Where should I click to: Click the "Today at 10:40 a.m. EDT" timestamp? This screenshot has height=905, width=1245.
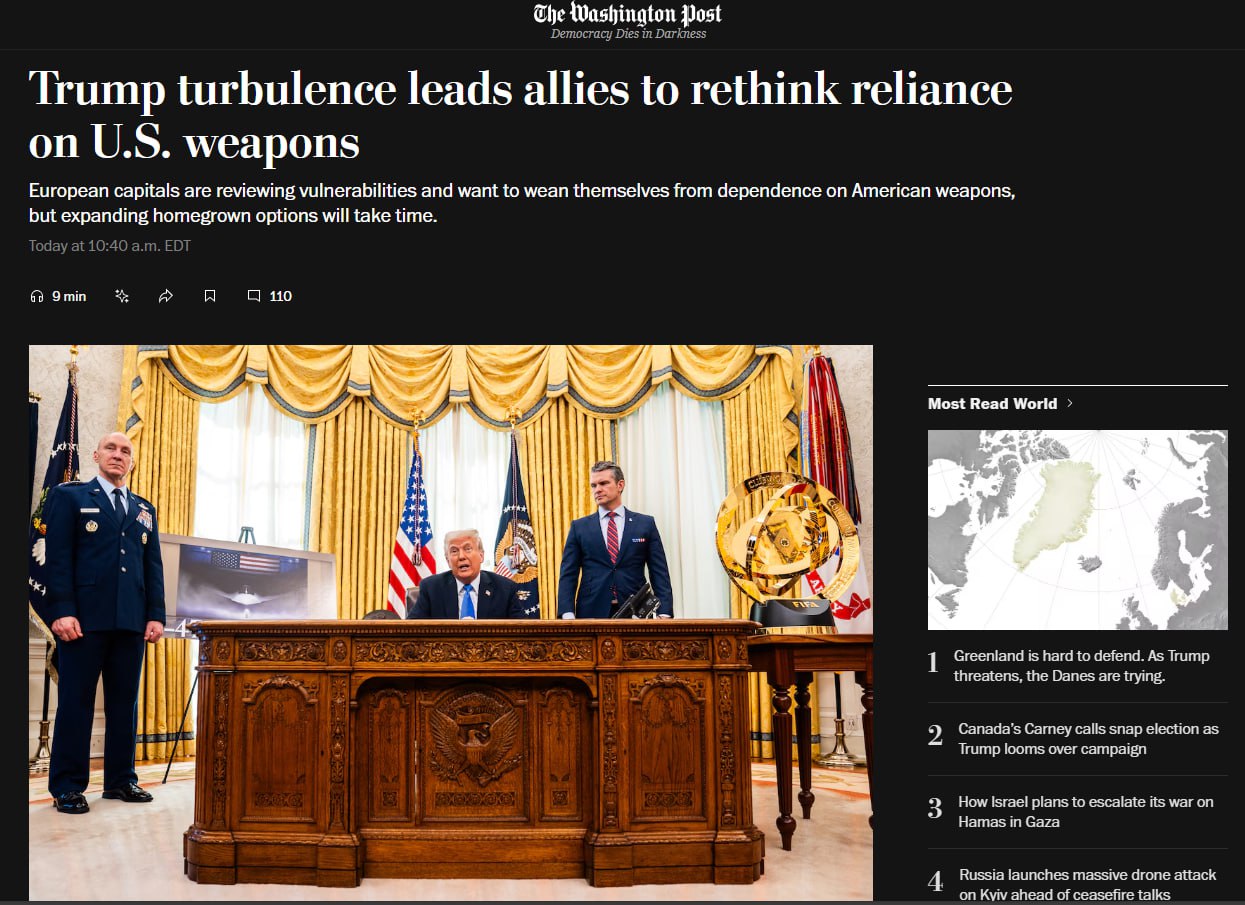click(109, 246)
